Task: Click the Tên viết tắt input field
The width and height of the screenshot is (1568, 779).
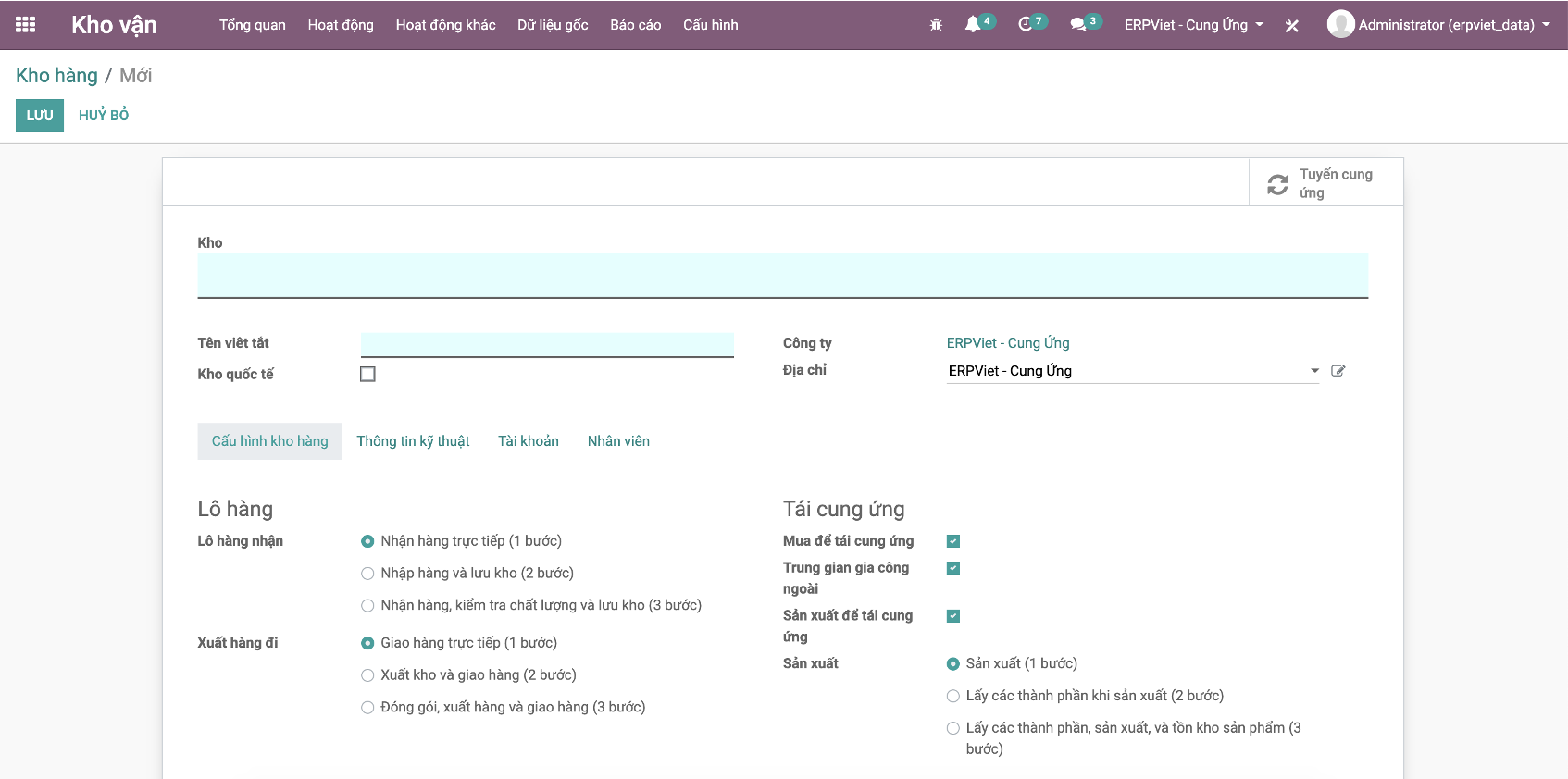Action: point(547,344)
